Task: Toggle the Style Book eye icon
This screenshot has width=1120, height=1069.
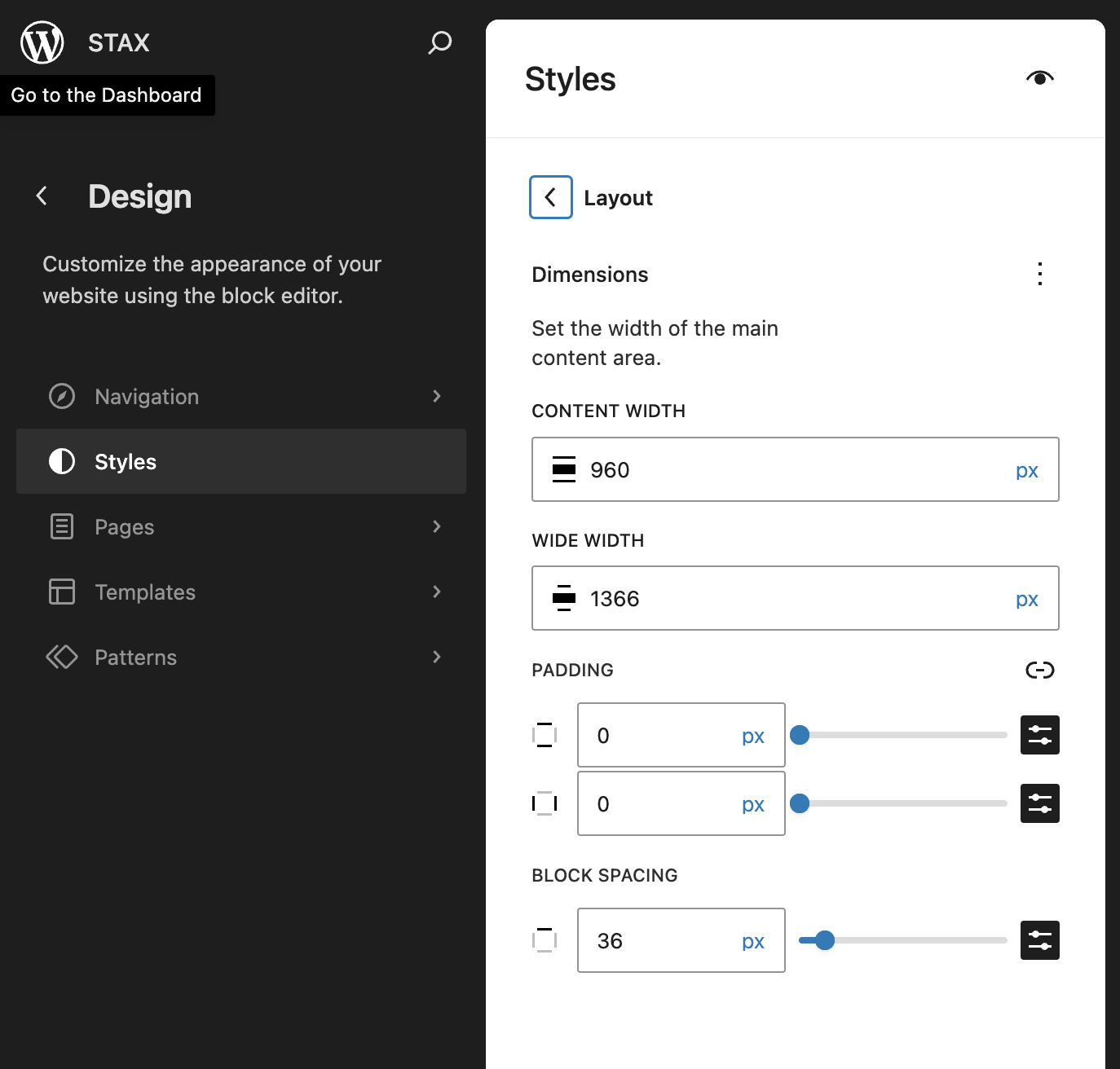Action: (x=1040, y=78)
